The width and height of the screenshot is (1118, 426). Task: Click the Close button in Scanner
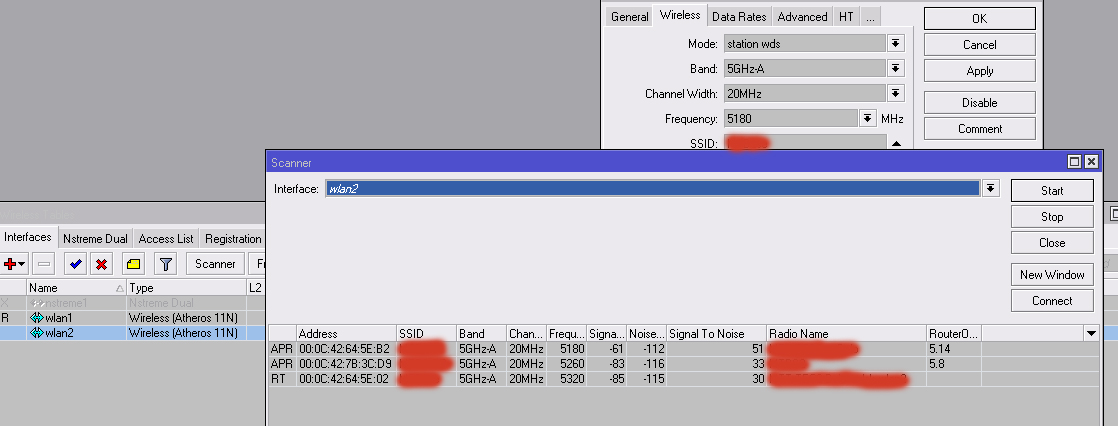tap(1052, 243)
